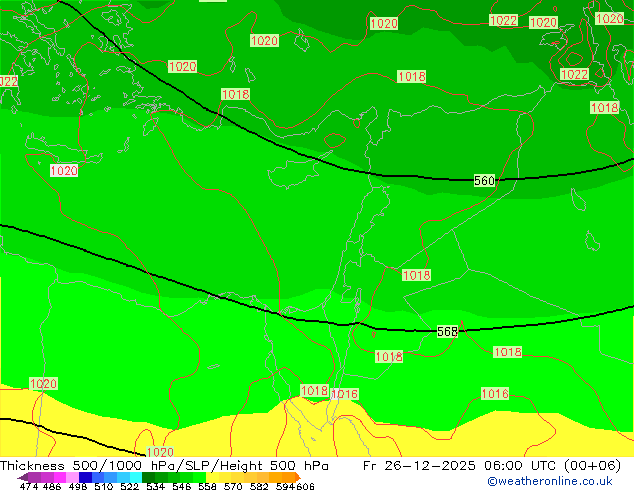Click the 560 height contour label
The height and width of the screenshot is (490, 634).
tap(484, 181)
